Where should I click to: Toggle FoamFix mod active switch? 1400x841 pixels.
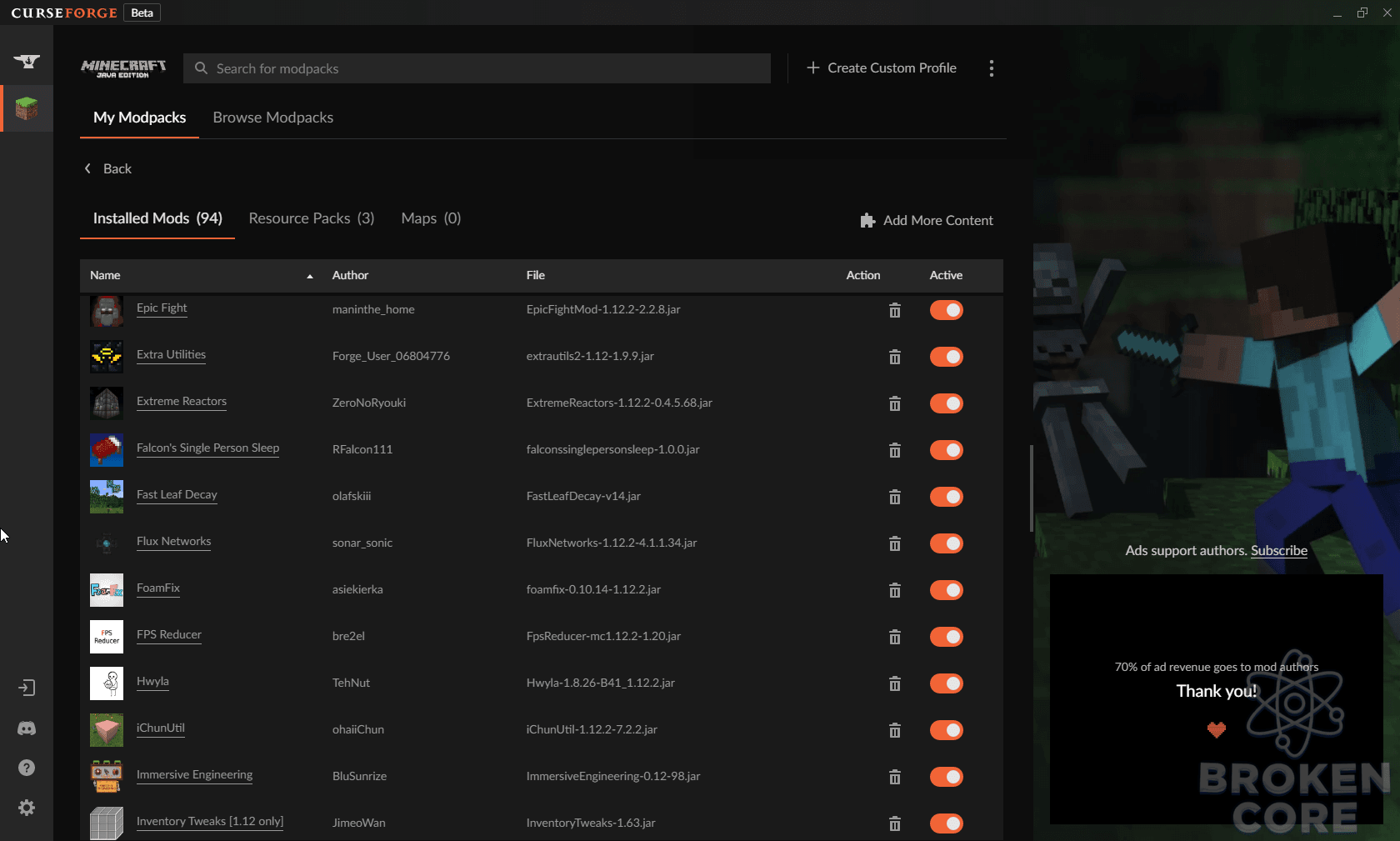point(946,590)
